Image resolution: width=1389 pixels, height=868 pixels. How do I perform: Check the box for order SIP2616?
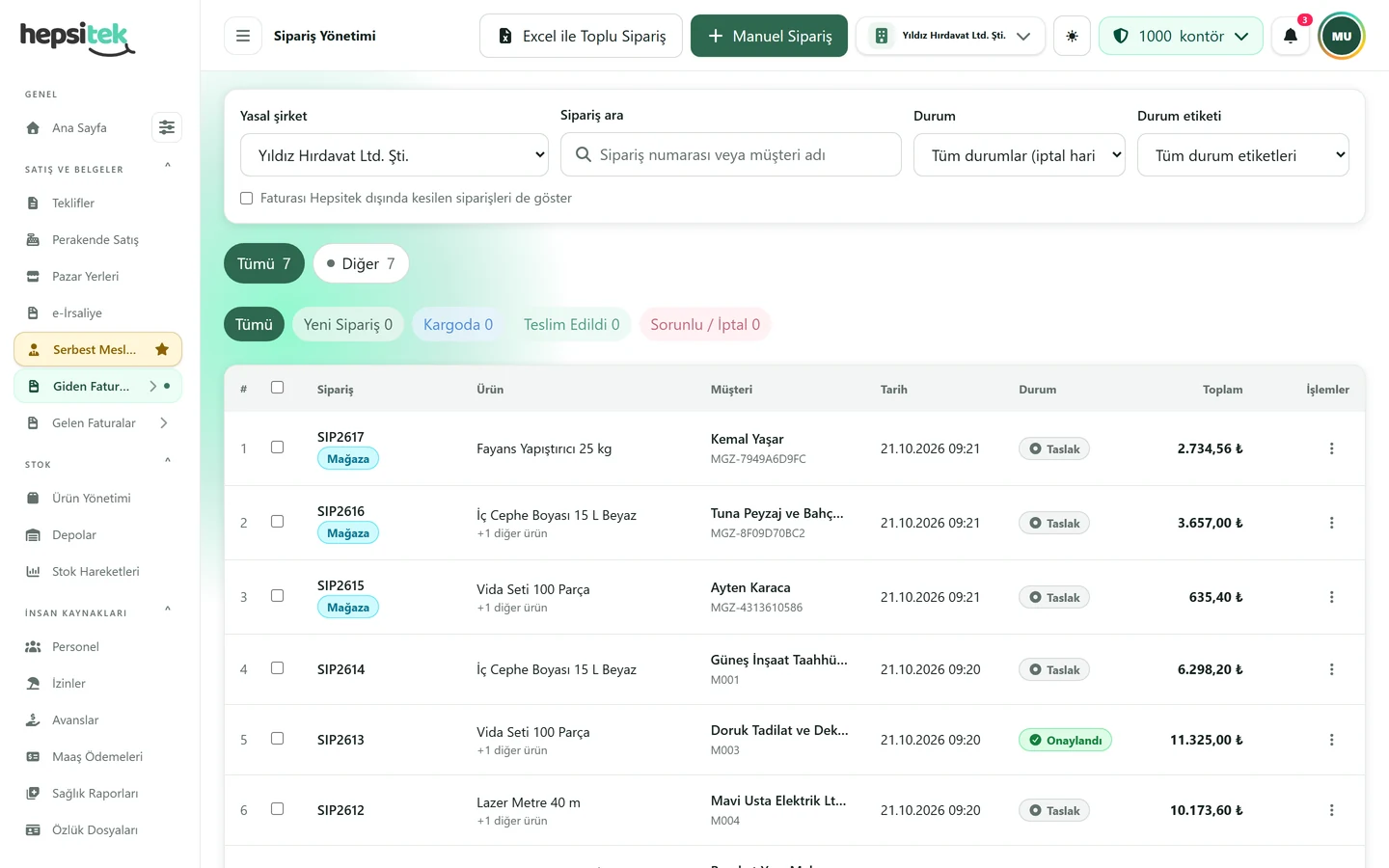[x=277, y=522]
